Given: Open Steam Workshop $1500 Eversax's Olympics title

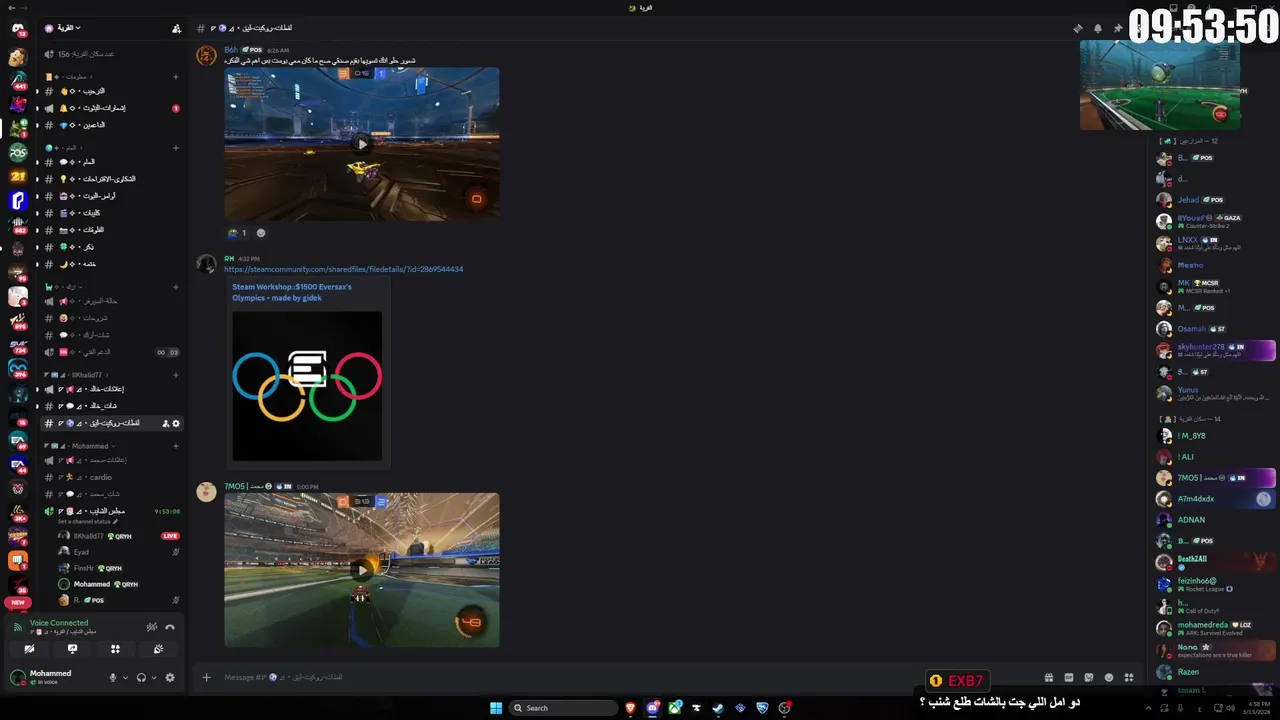Looking at the screenshot, I should click(292, 292).
